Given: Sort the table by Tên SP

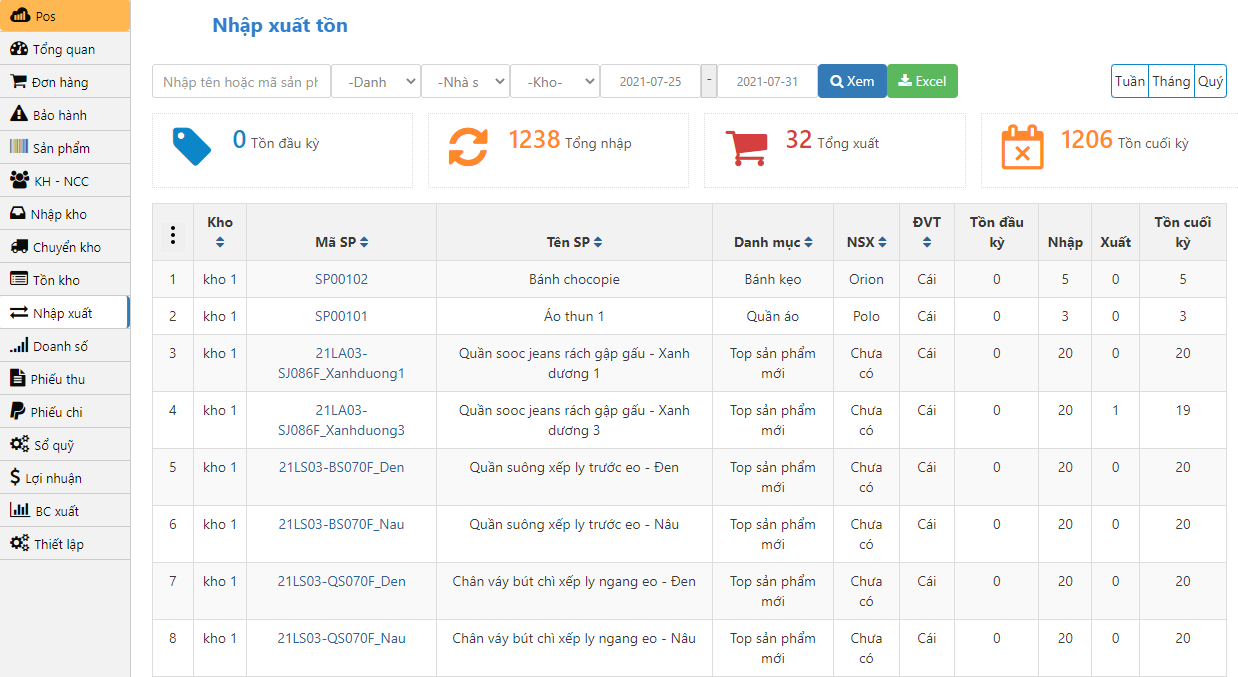Looking at the screenshot, I should (598, 242).
